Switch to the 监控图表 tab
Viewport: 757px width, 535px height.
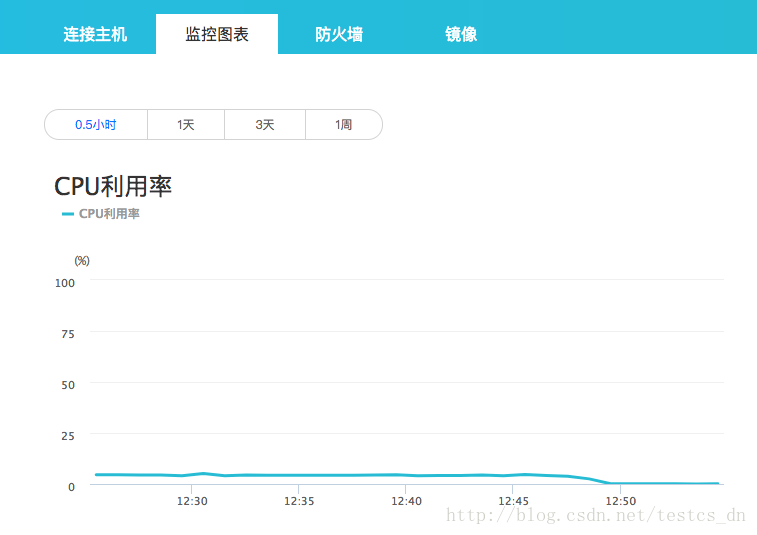(217, 34)
